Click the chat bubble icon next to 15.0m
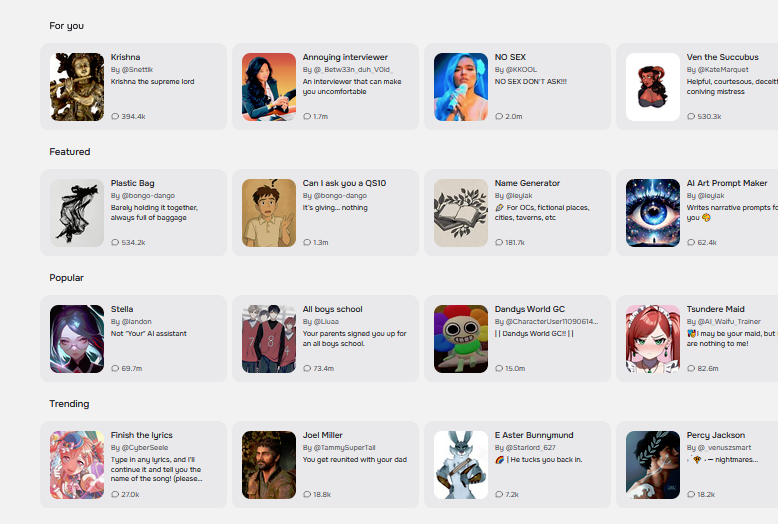The image size is (778, 524). (499, 369)
